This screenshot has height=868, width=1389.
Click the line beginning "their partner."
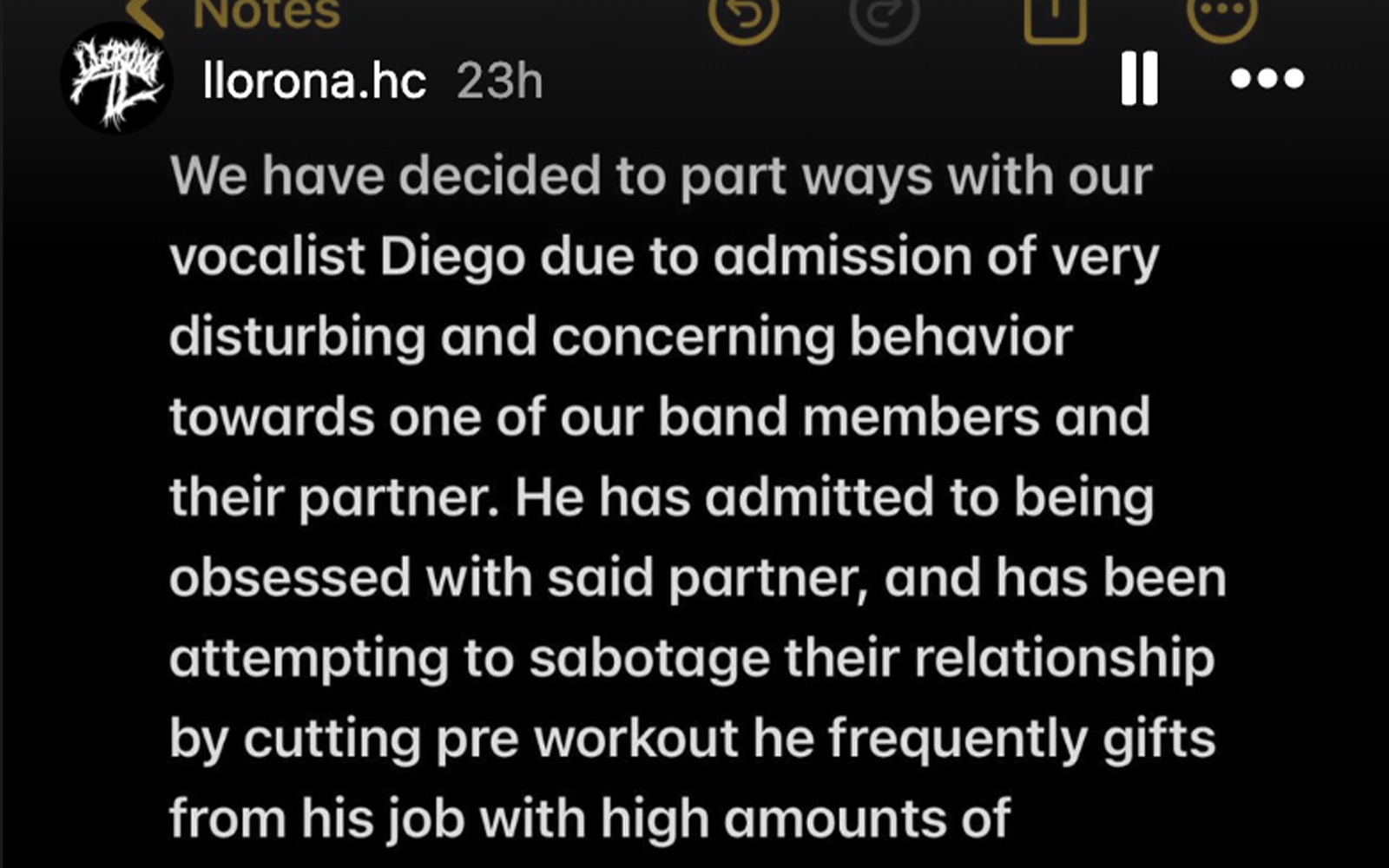point(660,497)
